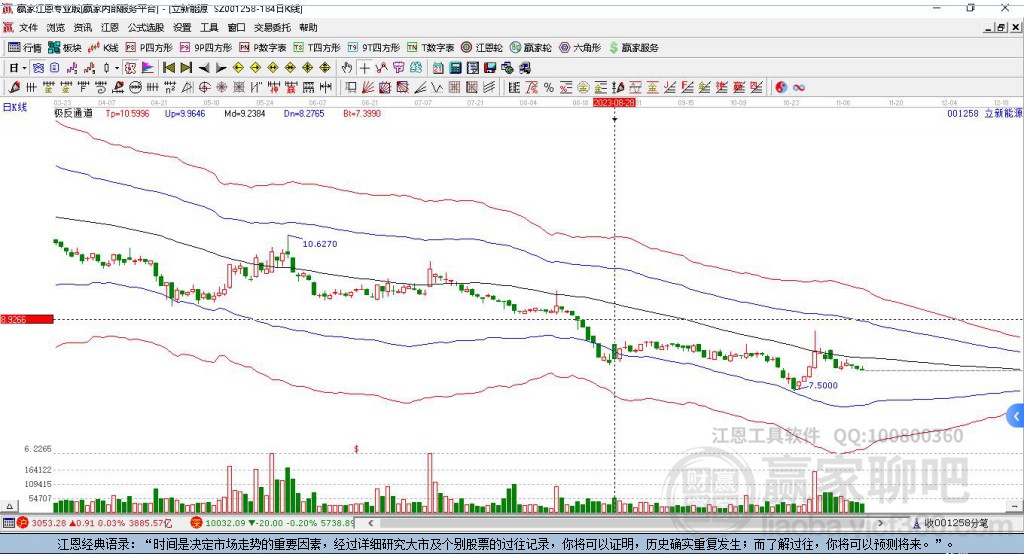Viewport: 1024px width, 554px height.
Task: Step forward with the black right arrow
Action: pos(220,68)
